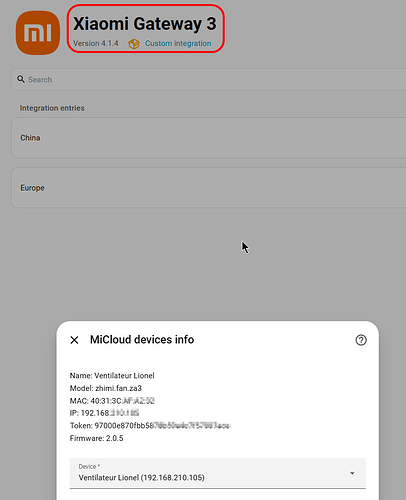This screenshot has width=406, height=500.
Task: Open the Custom integration link
Action: pos(178,44)
